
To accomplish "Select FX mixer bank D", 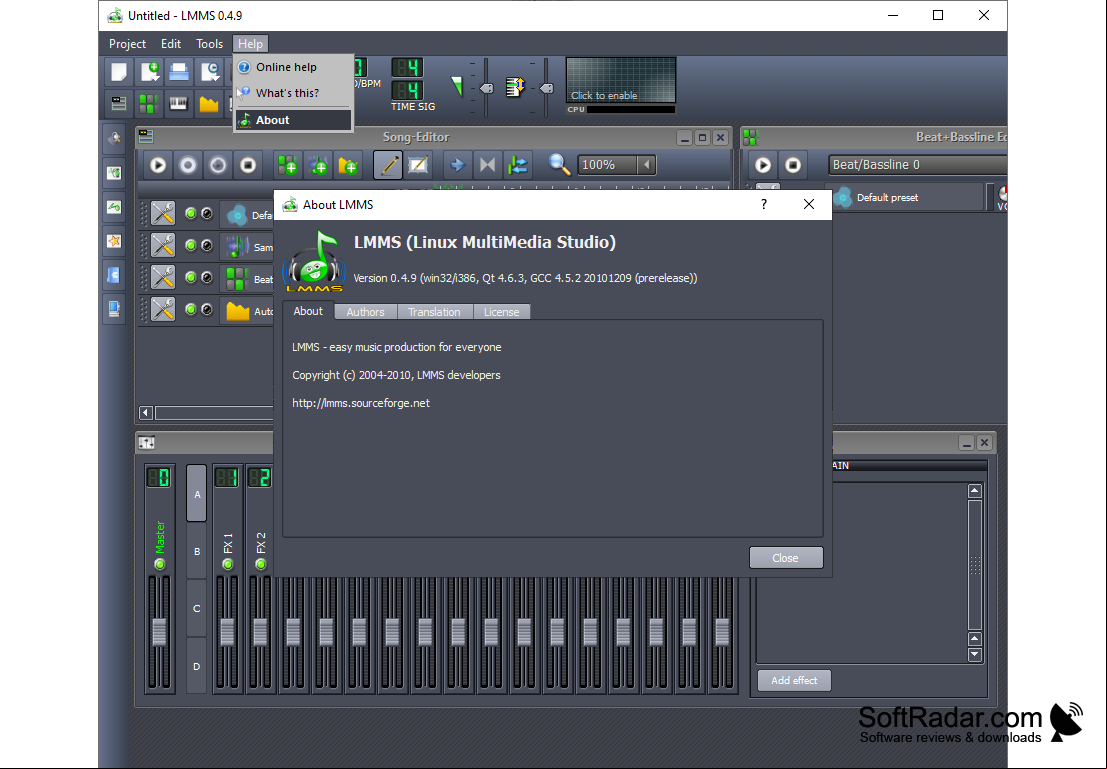I will pyautogui.click(x=197, y=667).
